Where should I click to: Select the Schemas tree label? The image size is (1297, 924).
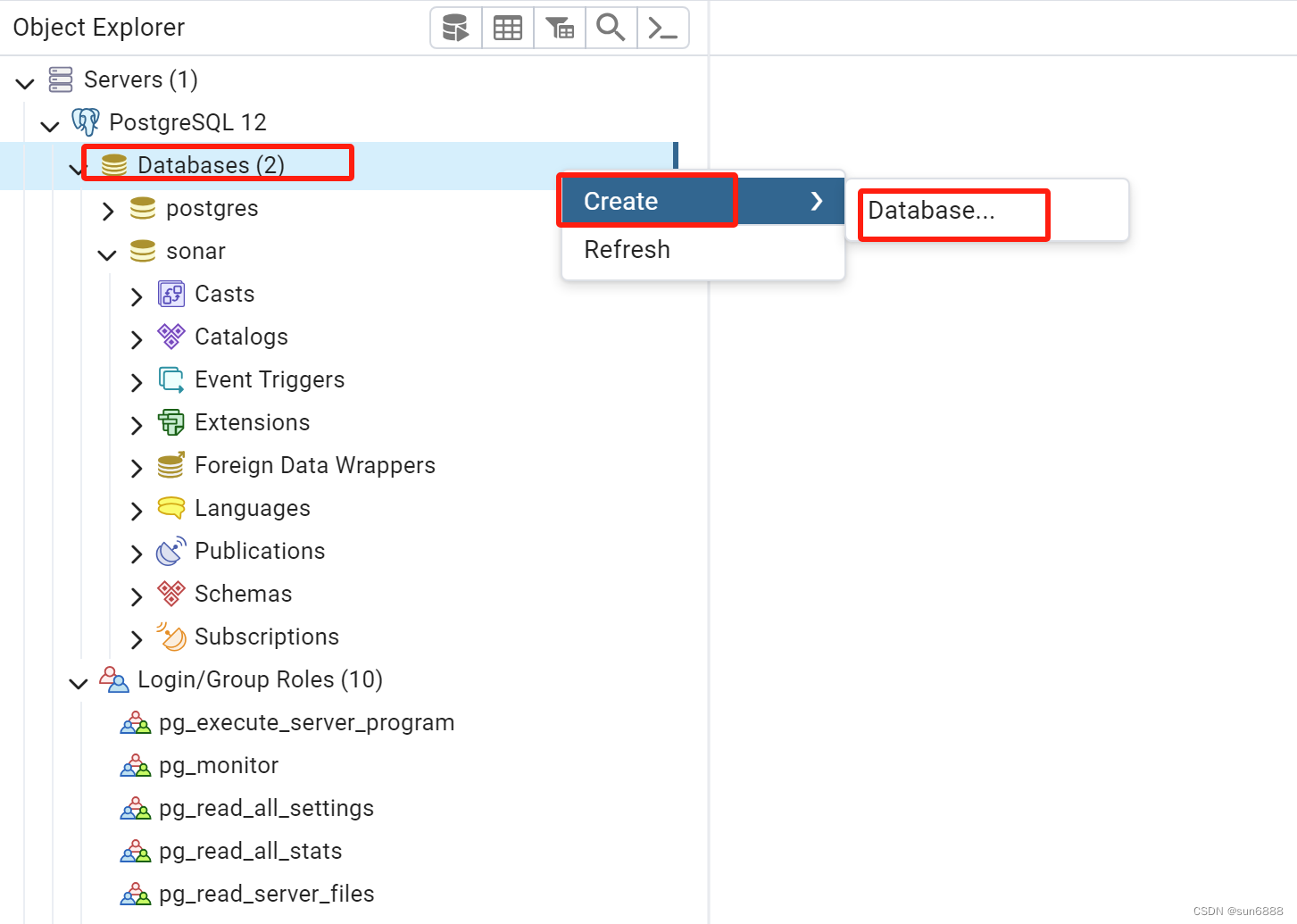tap(244, 594)
